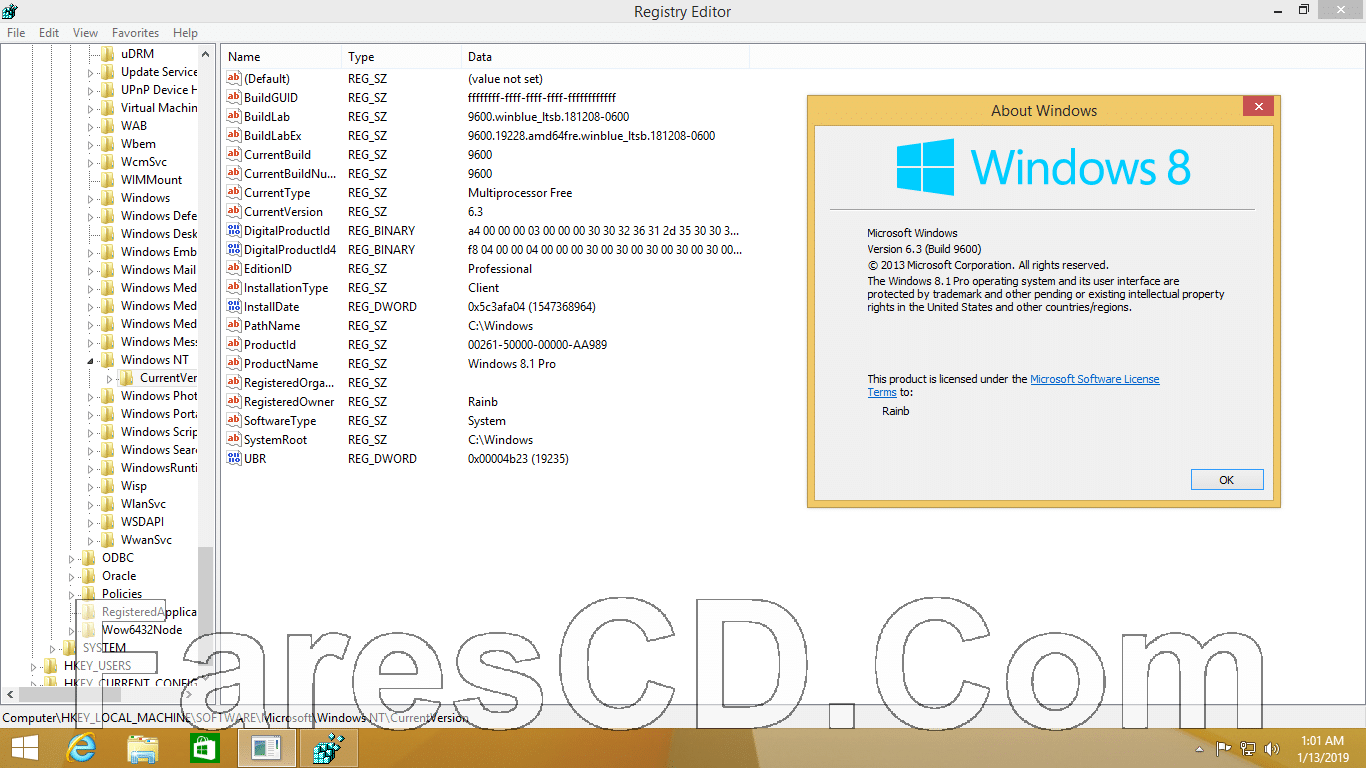Image resolution: width=1366 pixels, height=768 pixels.
Task: Select the CurrentVersion value icon
Action: click(x=235, y=212)
